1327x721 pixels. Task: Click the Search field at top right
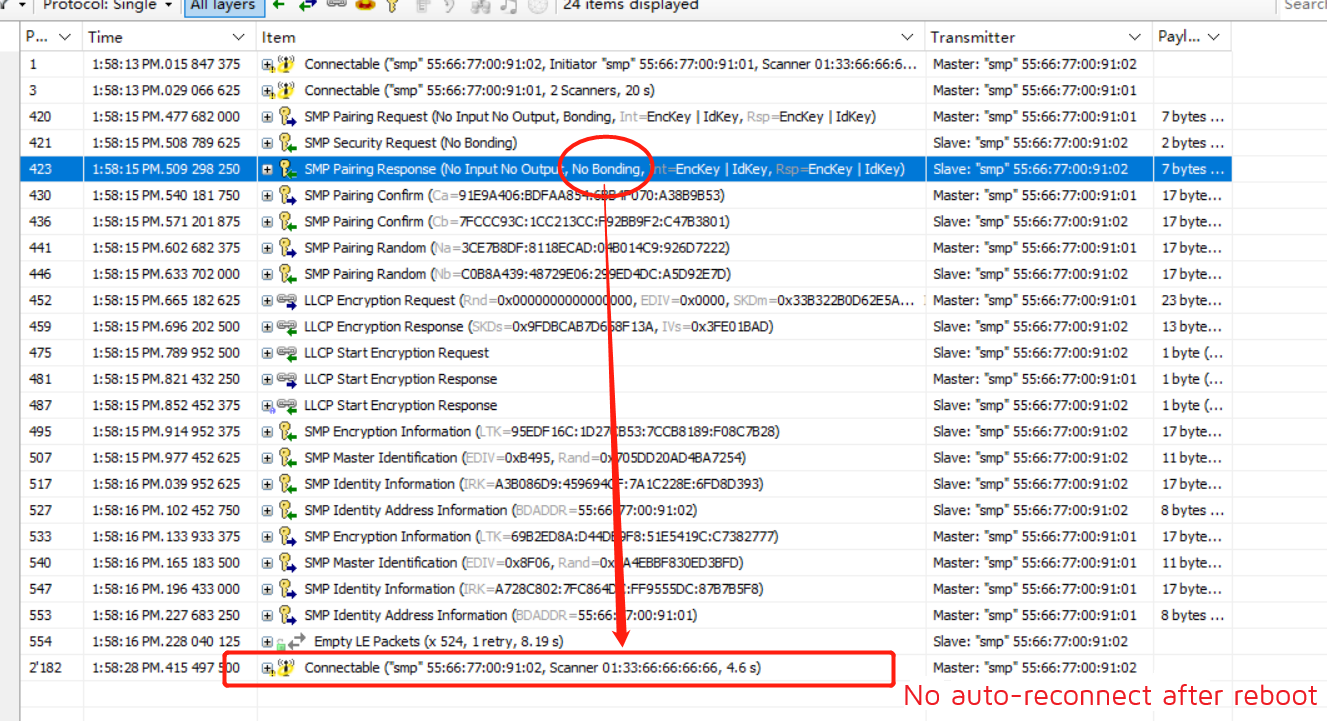tap(1305, 6)
